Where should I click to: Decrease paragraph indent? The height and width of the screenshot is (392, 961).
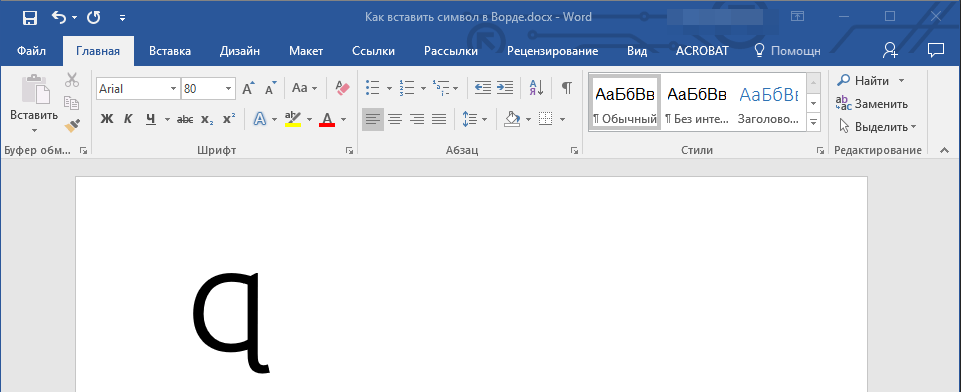[483, 88]
